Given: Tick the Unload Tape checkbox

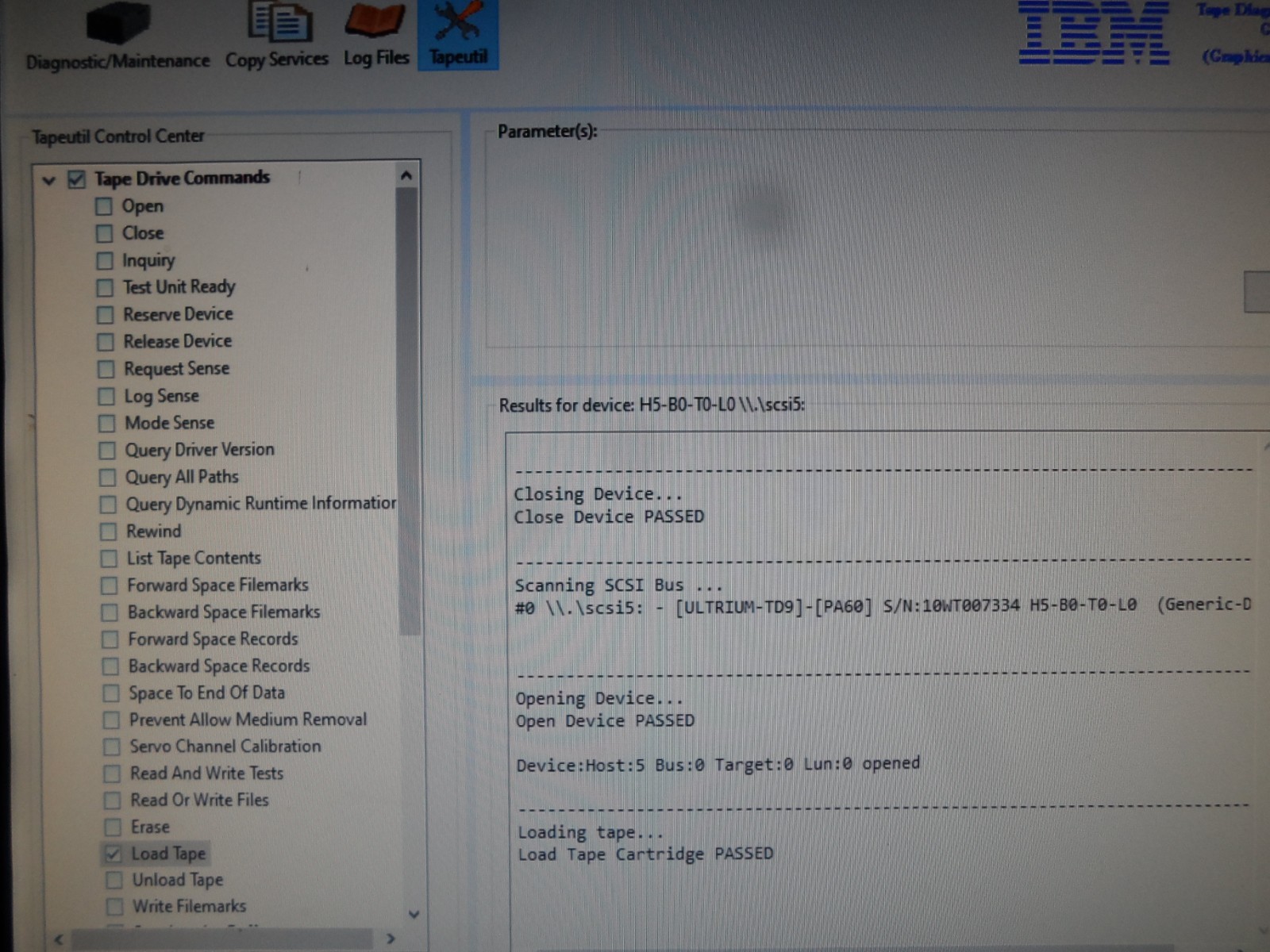Looking at the screenshot, I should 114,880.
